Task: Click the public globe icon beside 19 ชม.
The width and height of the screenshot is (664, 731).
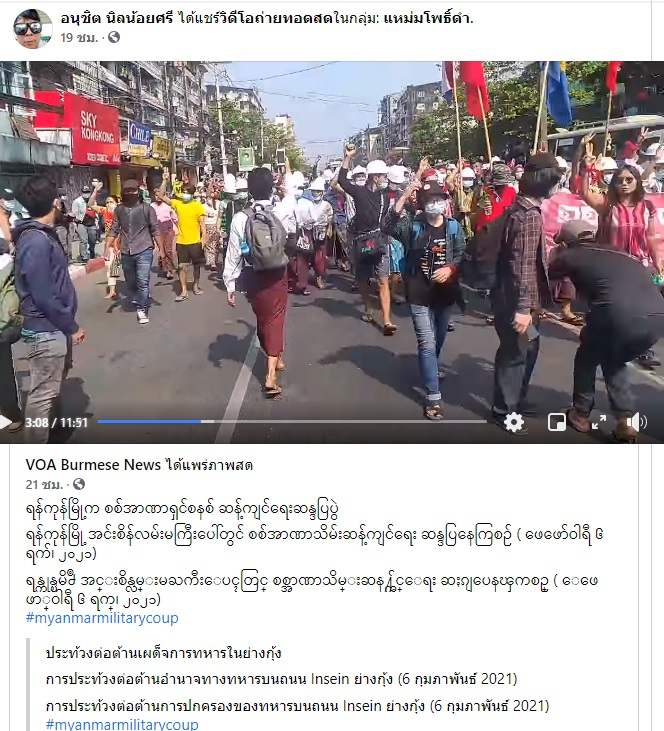Action: coord(114,37)
